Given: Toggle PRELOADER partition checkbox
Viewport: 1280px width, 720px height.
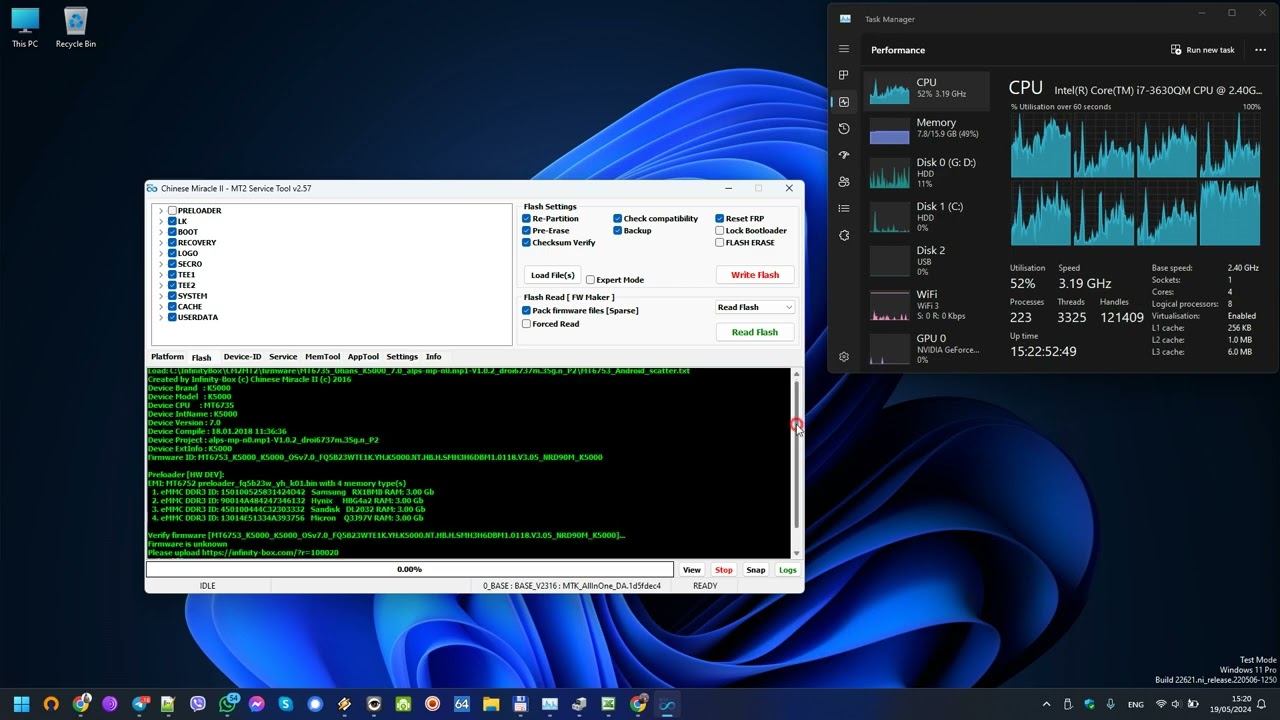Looking at the screenshot, I should point(172,210).
